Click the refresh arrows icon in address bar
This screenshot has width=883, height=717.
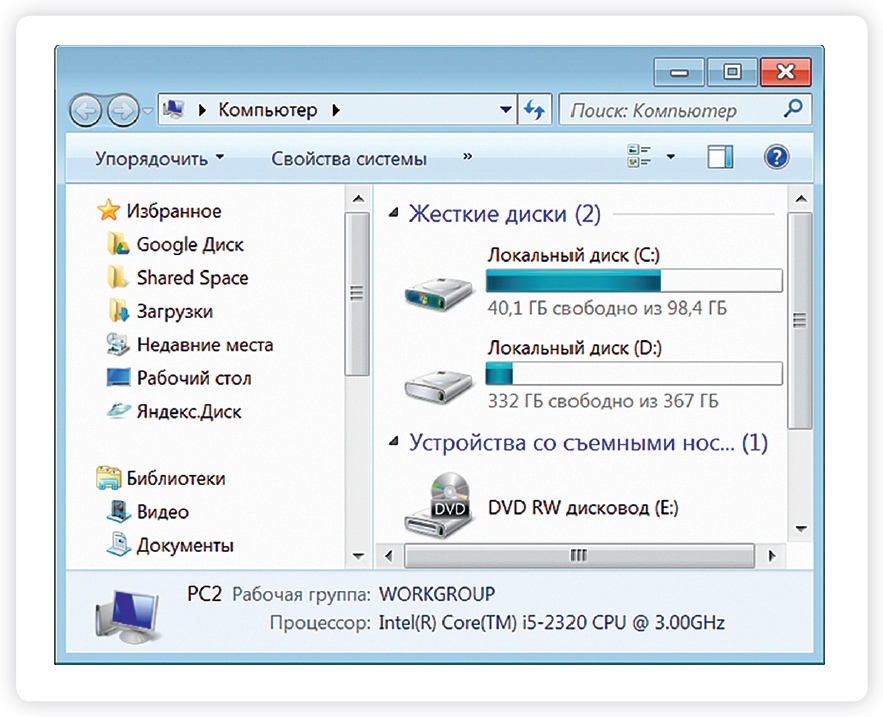tap(535, 110)
